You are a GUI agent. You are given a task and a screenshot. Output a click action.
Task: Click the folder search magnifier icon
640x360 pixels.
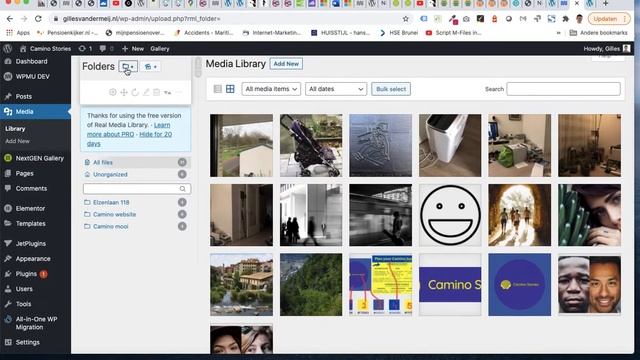tap(182, 189)
